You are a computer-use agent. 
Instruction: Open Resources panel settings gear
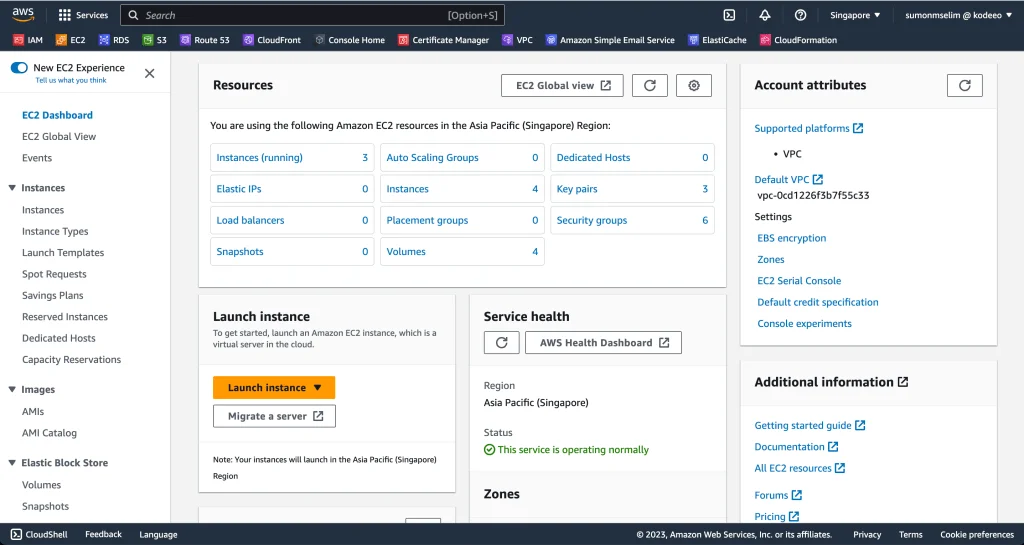click(694, 86)
